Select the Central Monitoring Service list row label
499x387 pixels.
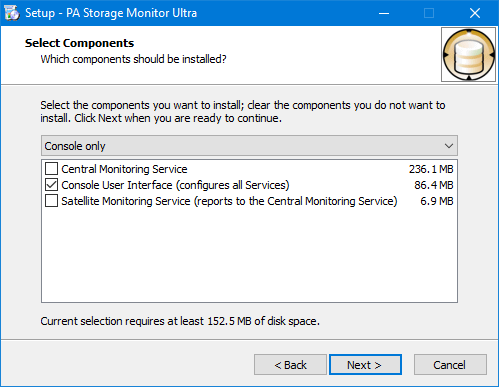pos(124,169)
